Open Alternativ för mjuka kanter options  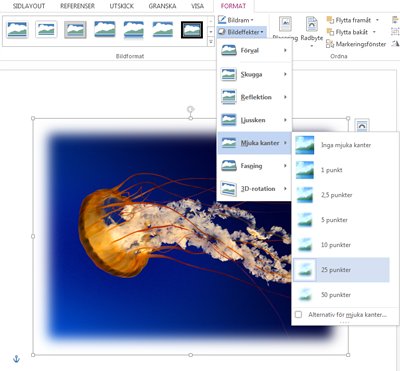(341, 314)
